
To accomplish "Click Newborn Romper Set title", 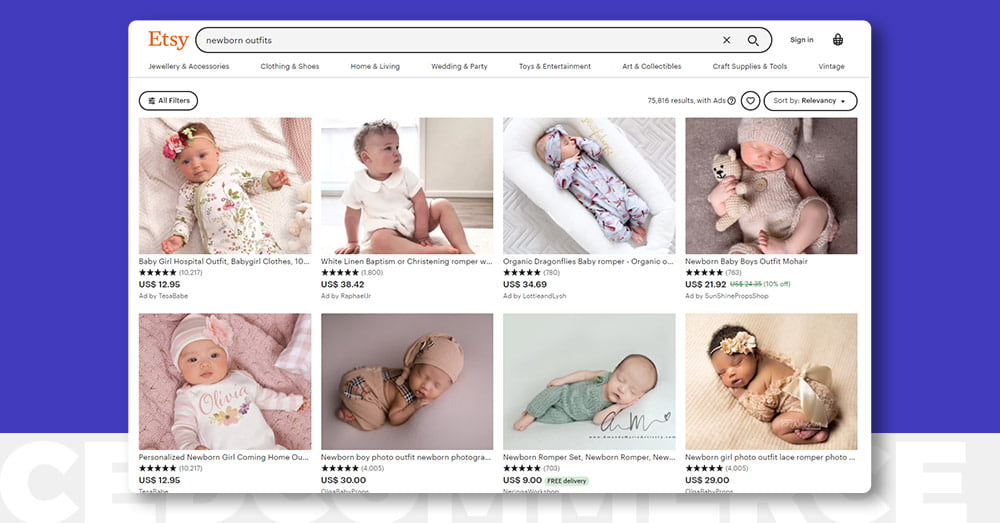I will point(589,457).
